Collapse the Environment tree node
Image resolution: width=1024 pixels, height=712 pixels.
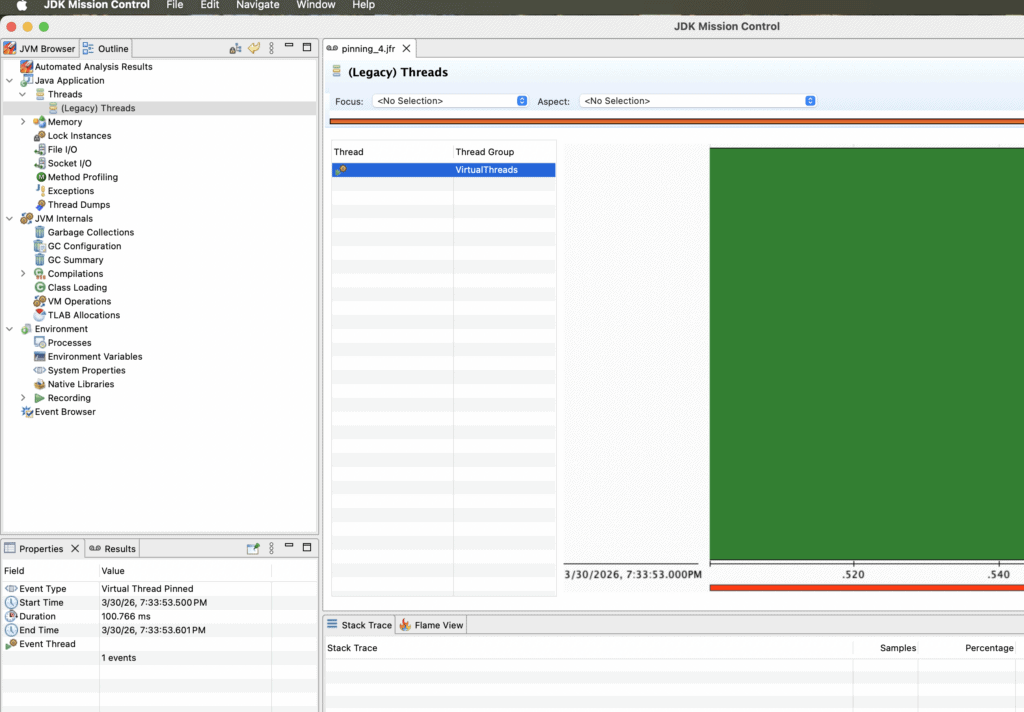coord(10,329)
